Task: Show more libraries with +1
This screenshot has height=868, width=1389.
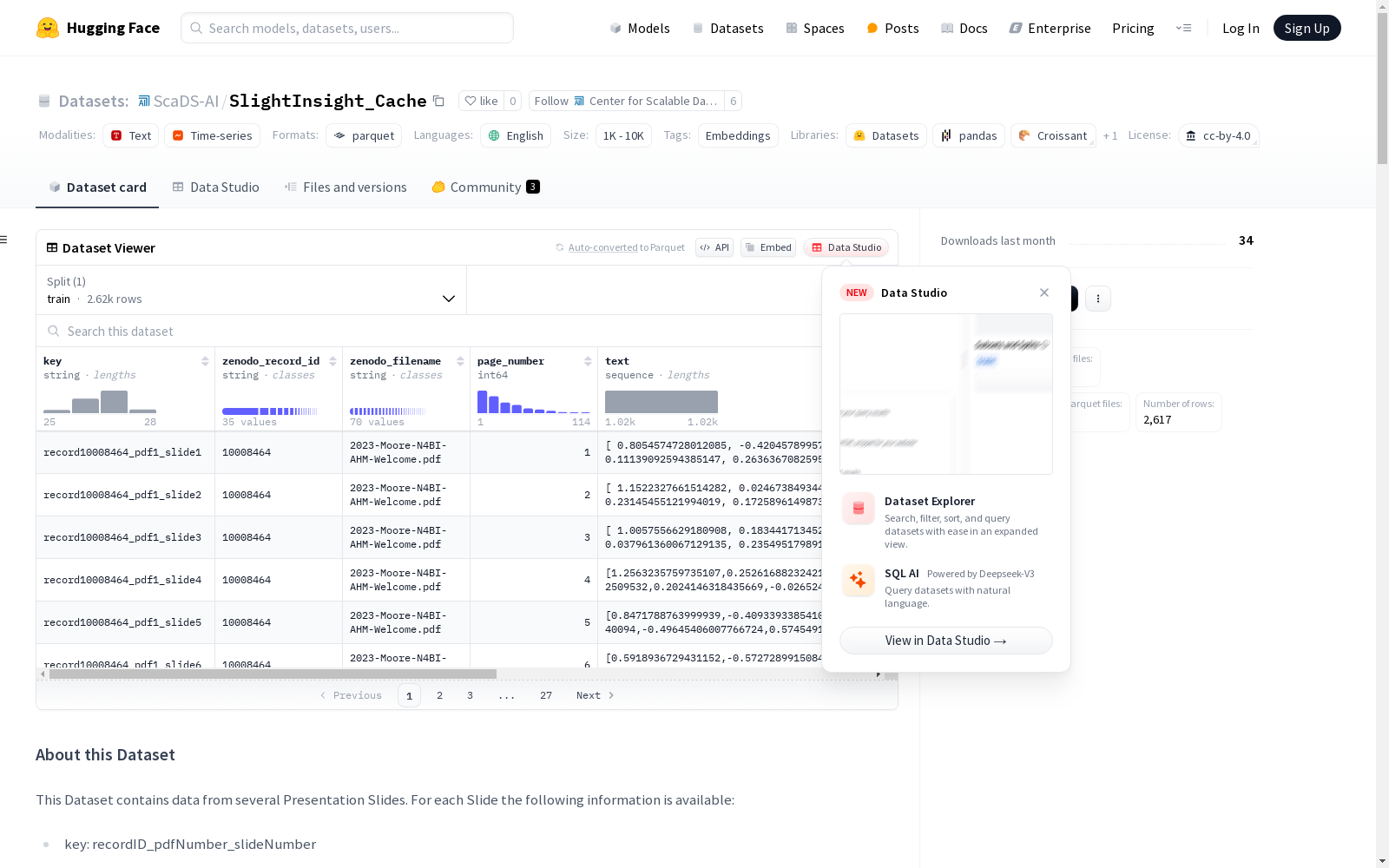Action: (1110, 135)
